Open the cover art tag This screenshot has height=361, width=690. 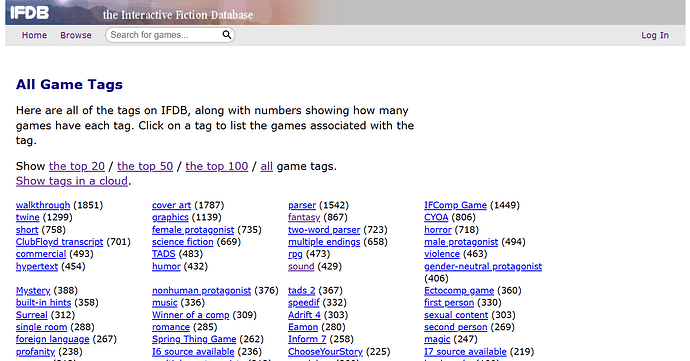(x=171, y=205)
